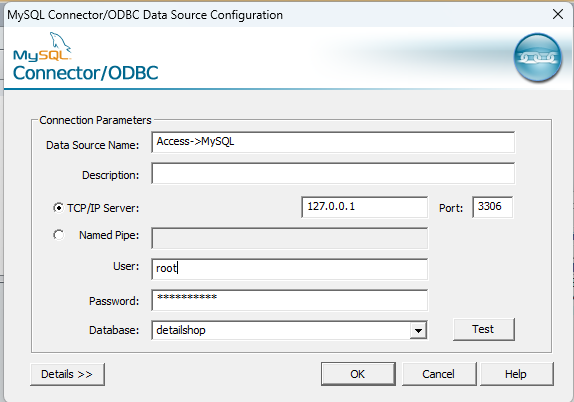Image resolution: width=574 pixels, height=402 pixels.
Task: Click into the Data Source Name field
Action: pos(333,142)
